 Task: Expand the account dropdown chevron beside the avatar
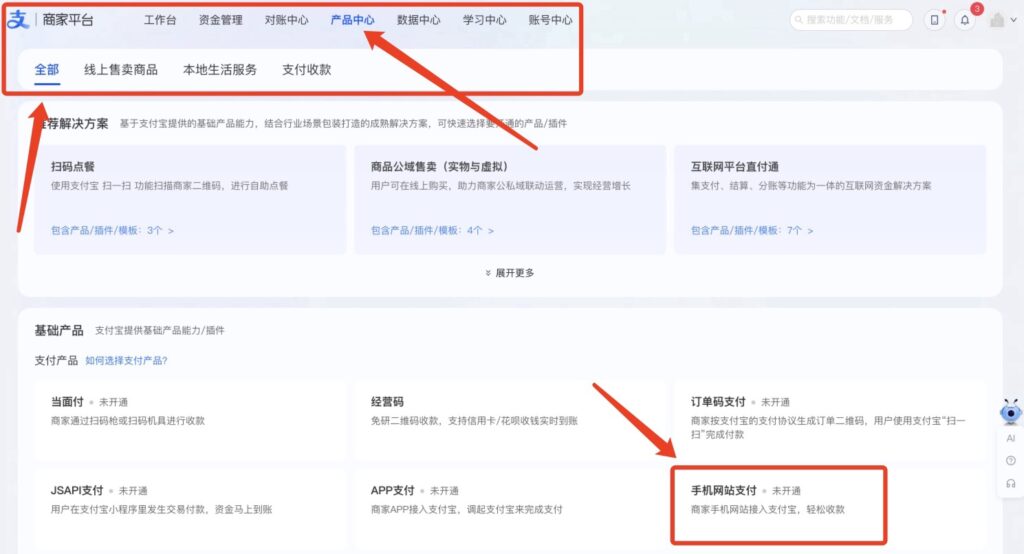pos(1014,20)
